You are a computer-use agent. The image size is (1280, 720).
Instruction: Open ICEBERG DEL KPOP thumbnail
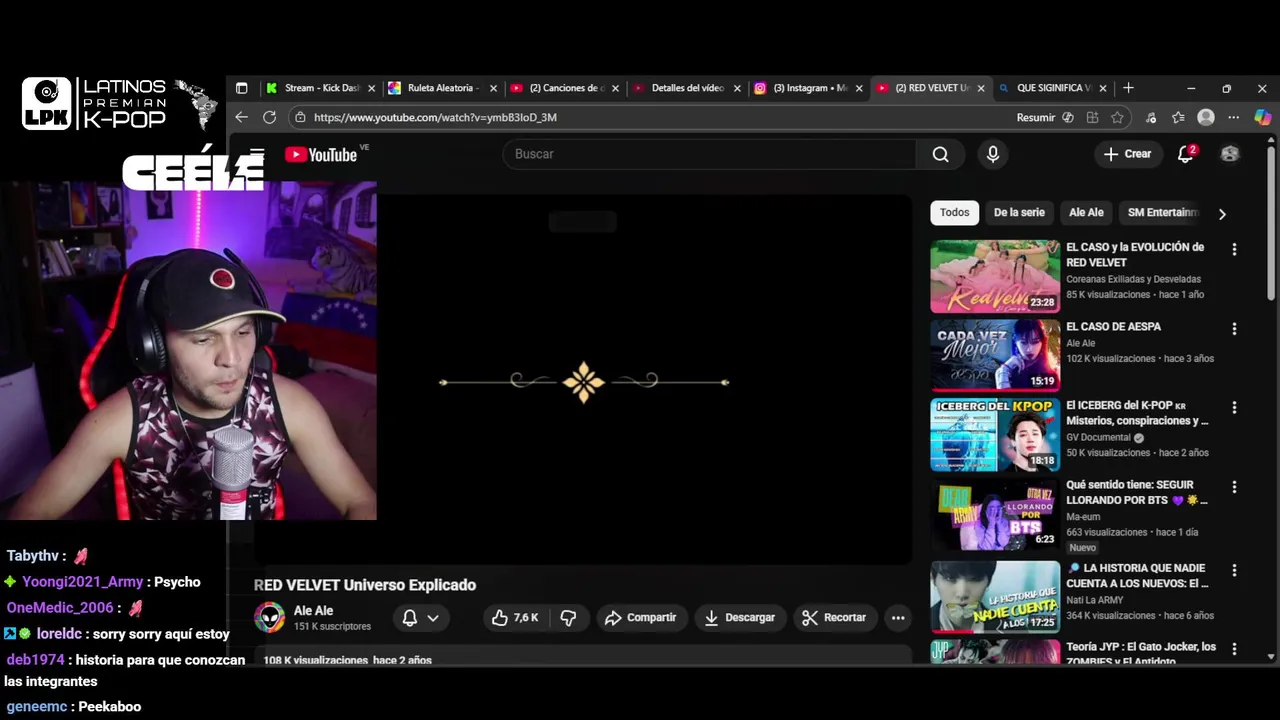click(x=995, y=435)
